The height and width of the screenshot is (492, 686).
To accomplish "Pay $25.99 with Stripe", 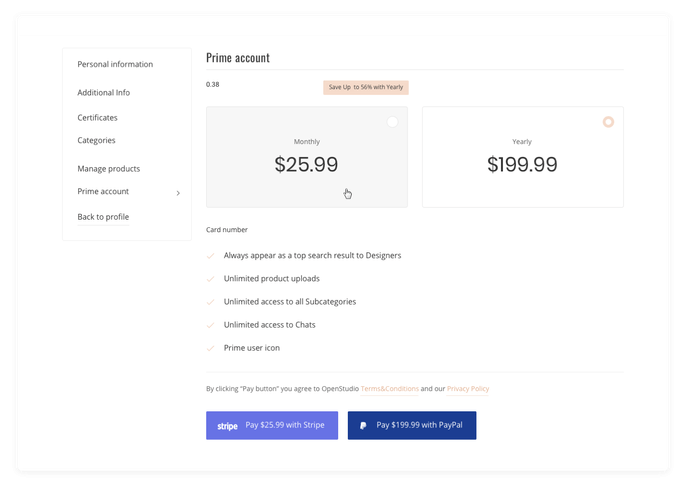I will coord(272,426).
